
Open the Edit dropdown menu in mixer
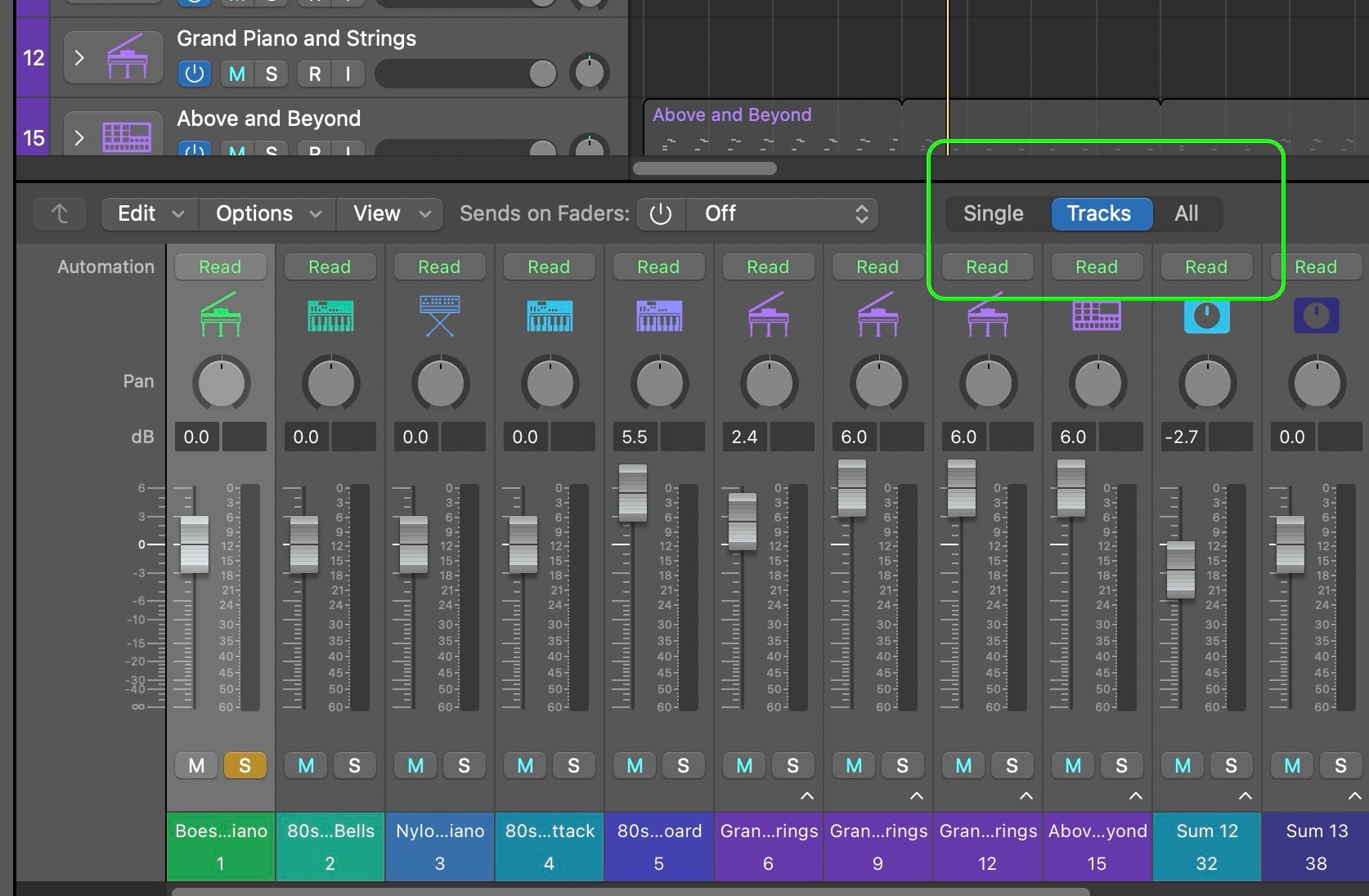point(150,214)
